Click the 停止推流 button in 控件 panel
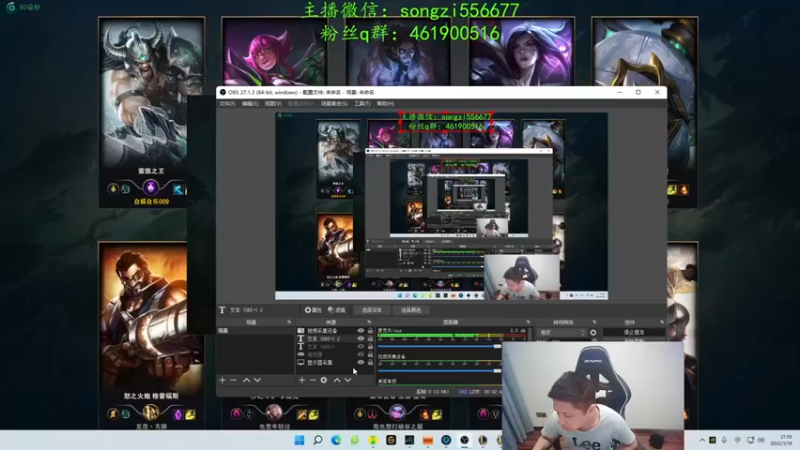The height and width of the screenshot is (450, 800). 634,332
